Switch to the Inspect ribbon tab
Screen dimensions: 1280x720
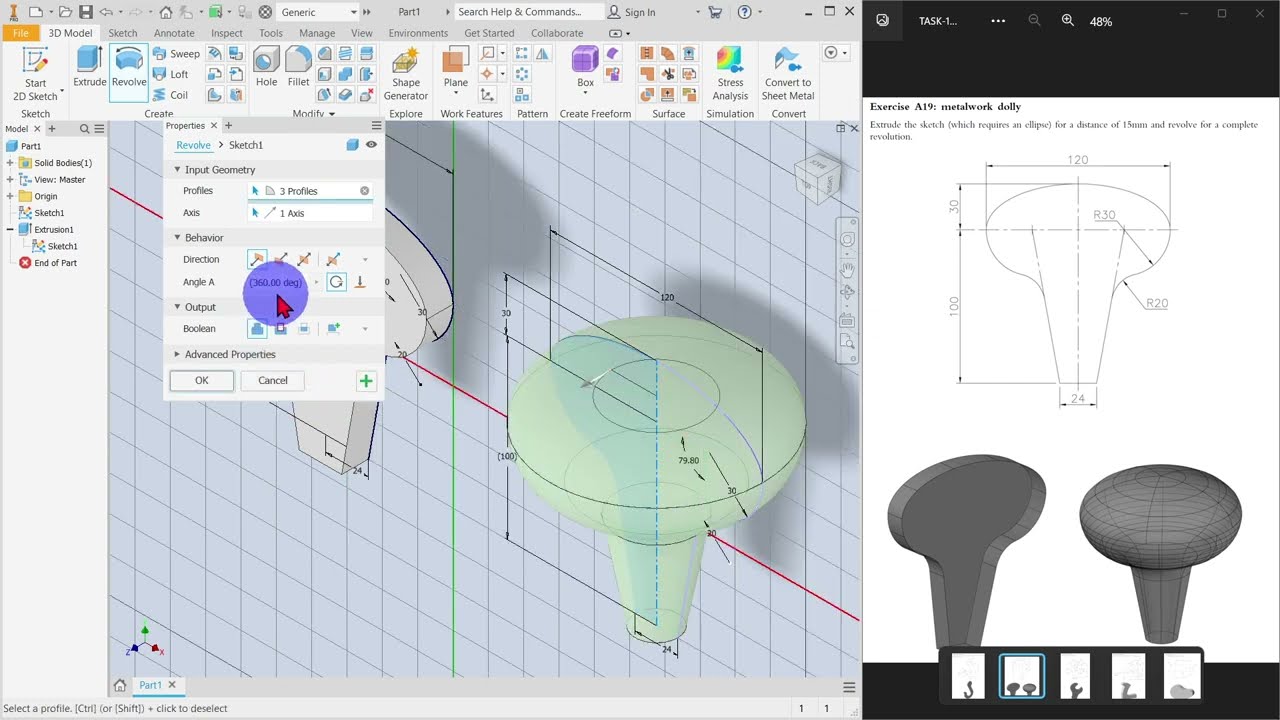point(227,33)
